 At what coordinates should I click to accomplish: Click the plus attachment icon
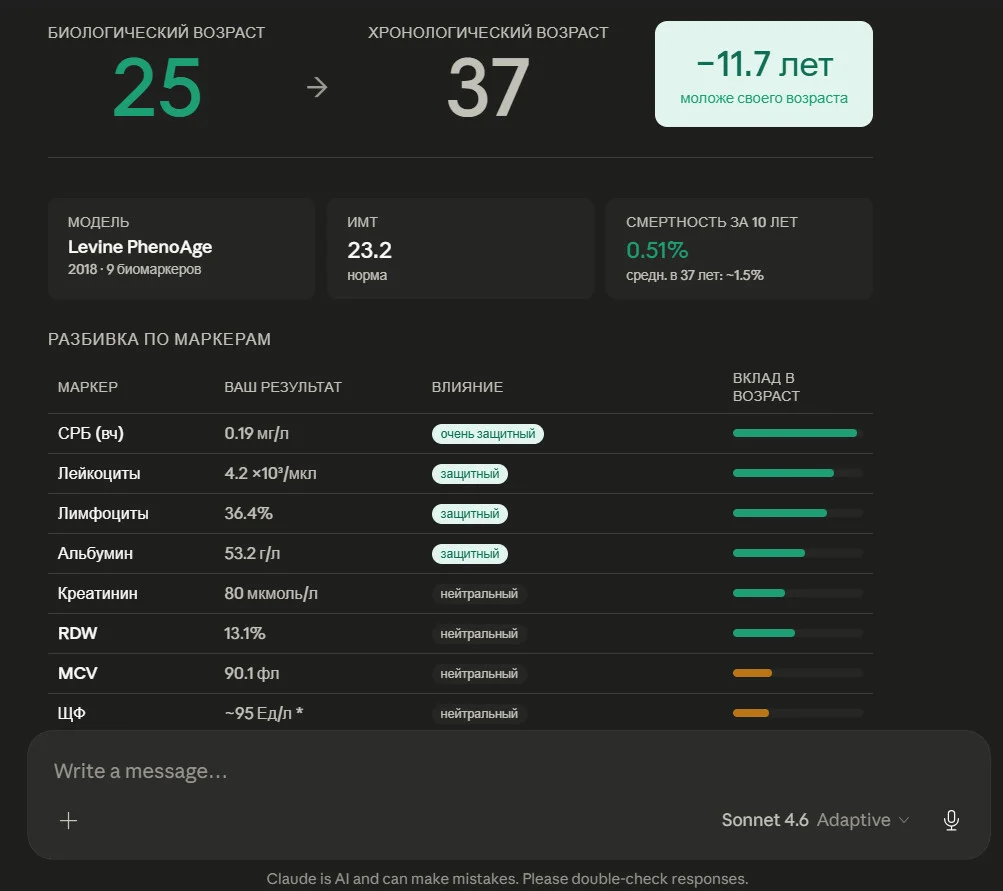(x=68, y=820)
